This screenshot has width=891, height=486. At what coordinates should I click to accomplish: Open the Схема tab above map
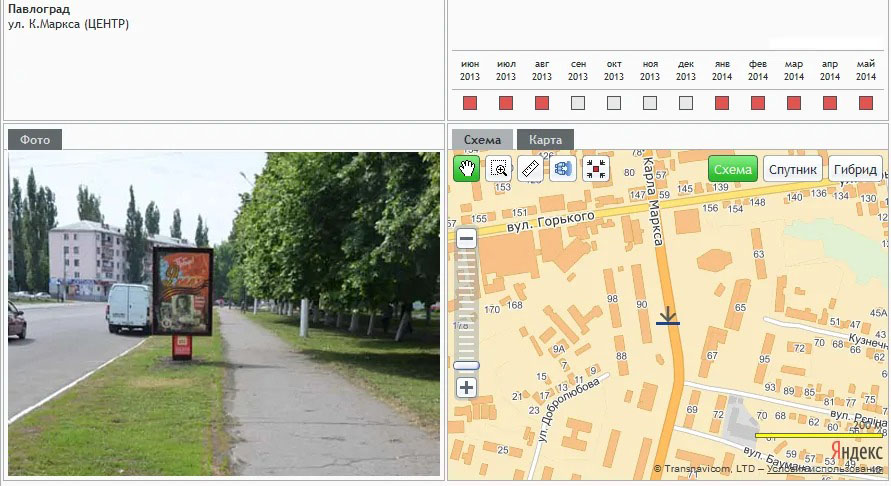coord(482,140)
